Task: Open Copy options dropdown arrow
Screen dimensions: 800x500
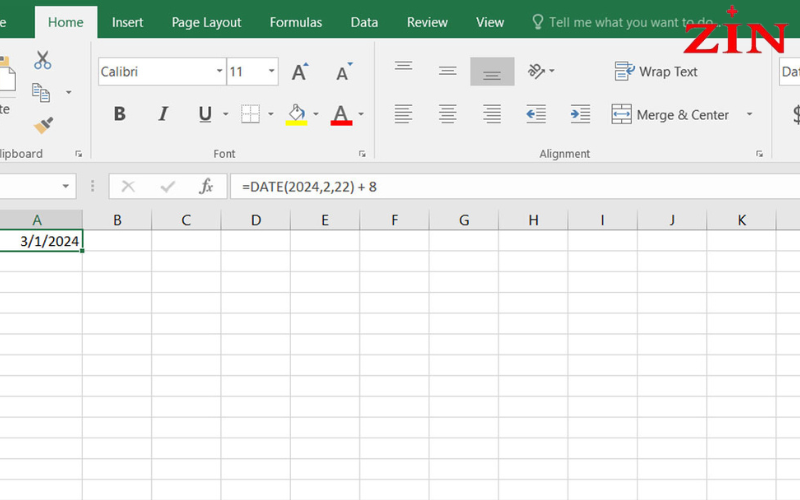Action: pos(68,92)
